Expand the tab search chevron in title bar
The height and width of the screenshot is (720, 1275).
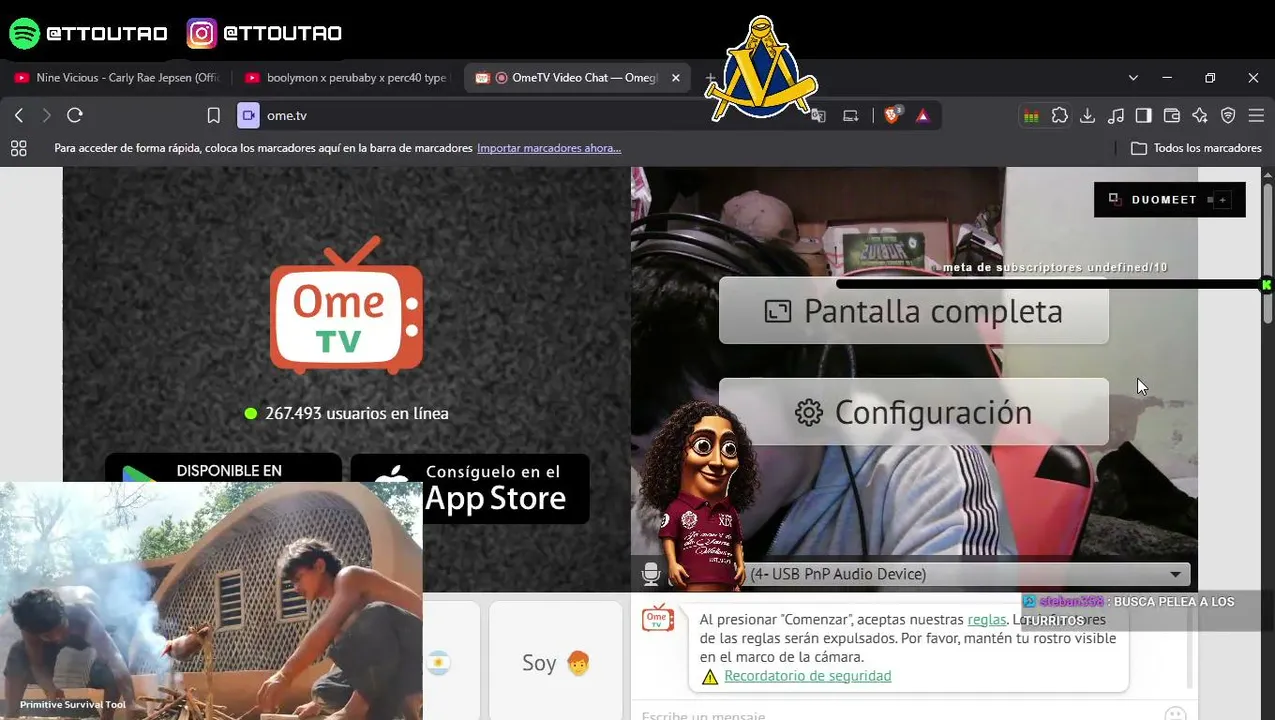pos(1133,78)
